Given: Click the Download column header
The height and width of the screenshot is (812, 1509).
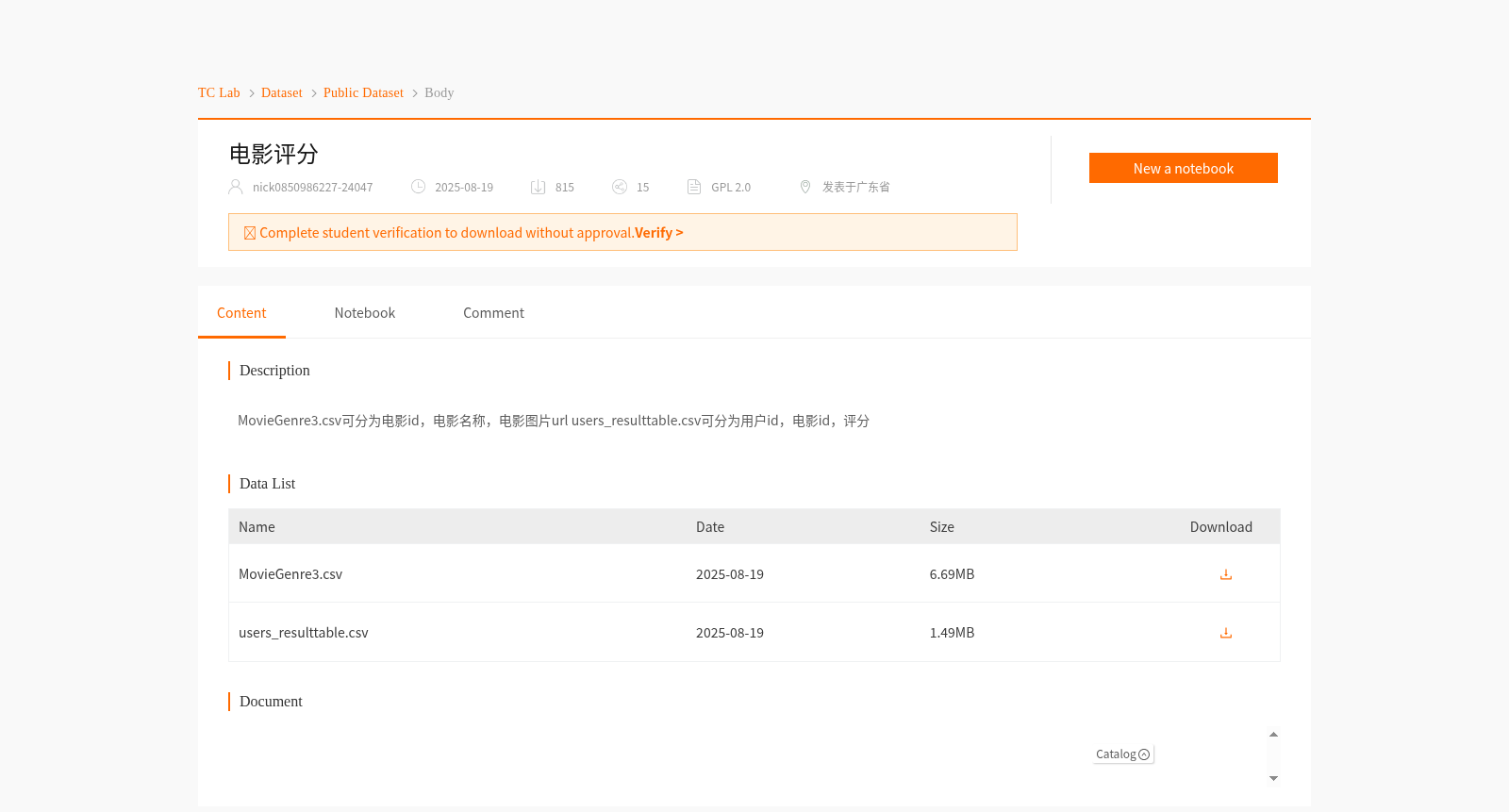Looking at the screenshot, I should pyautogui.click(x=1221, y=527).
